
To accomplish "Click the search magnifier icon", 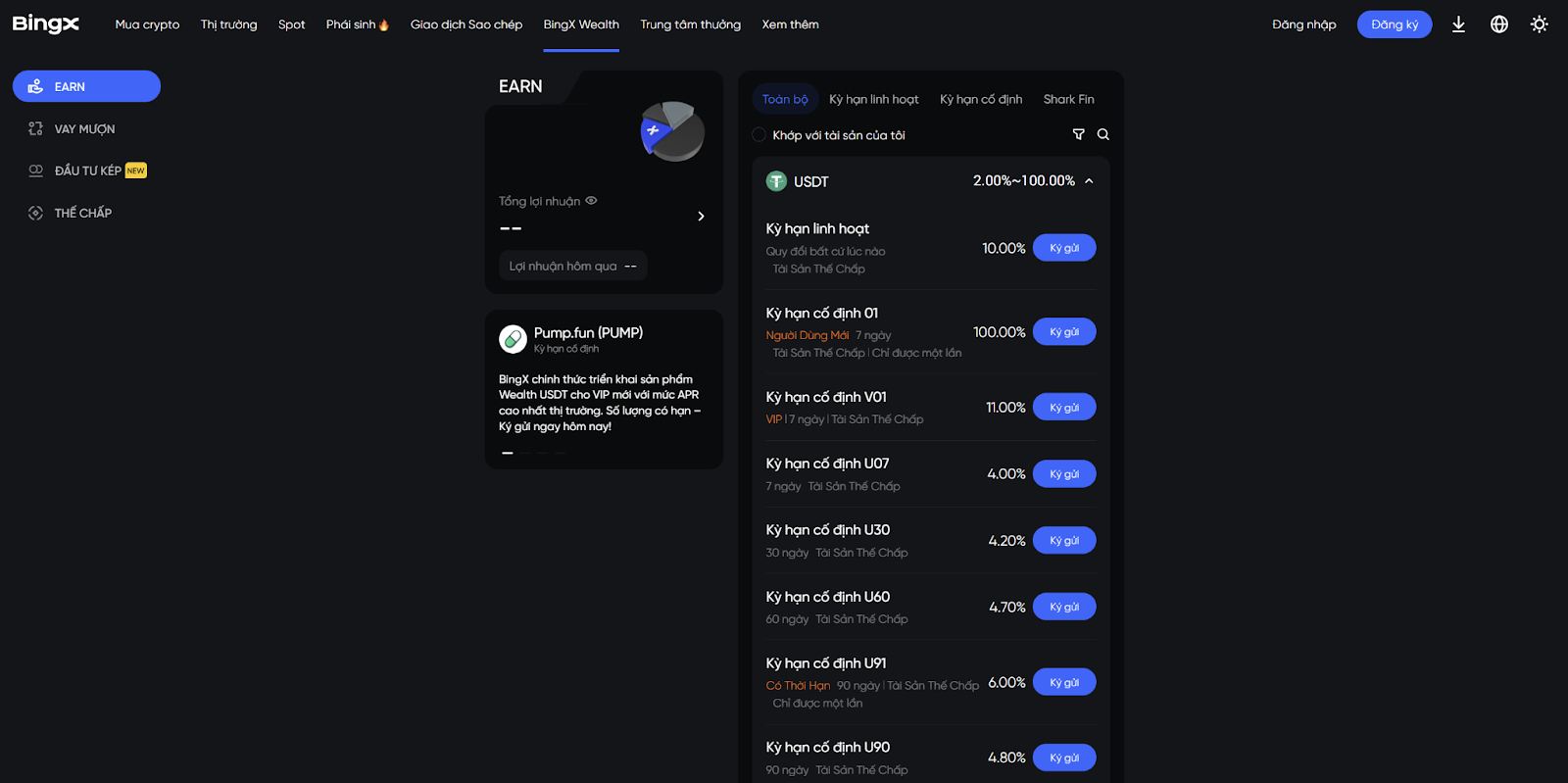I will [1103, 134].
